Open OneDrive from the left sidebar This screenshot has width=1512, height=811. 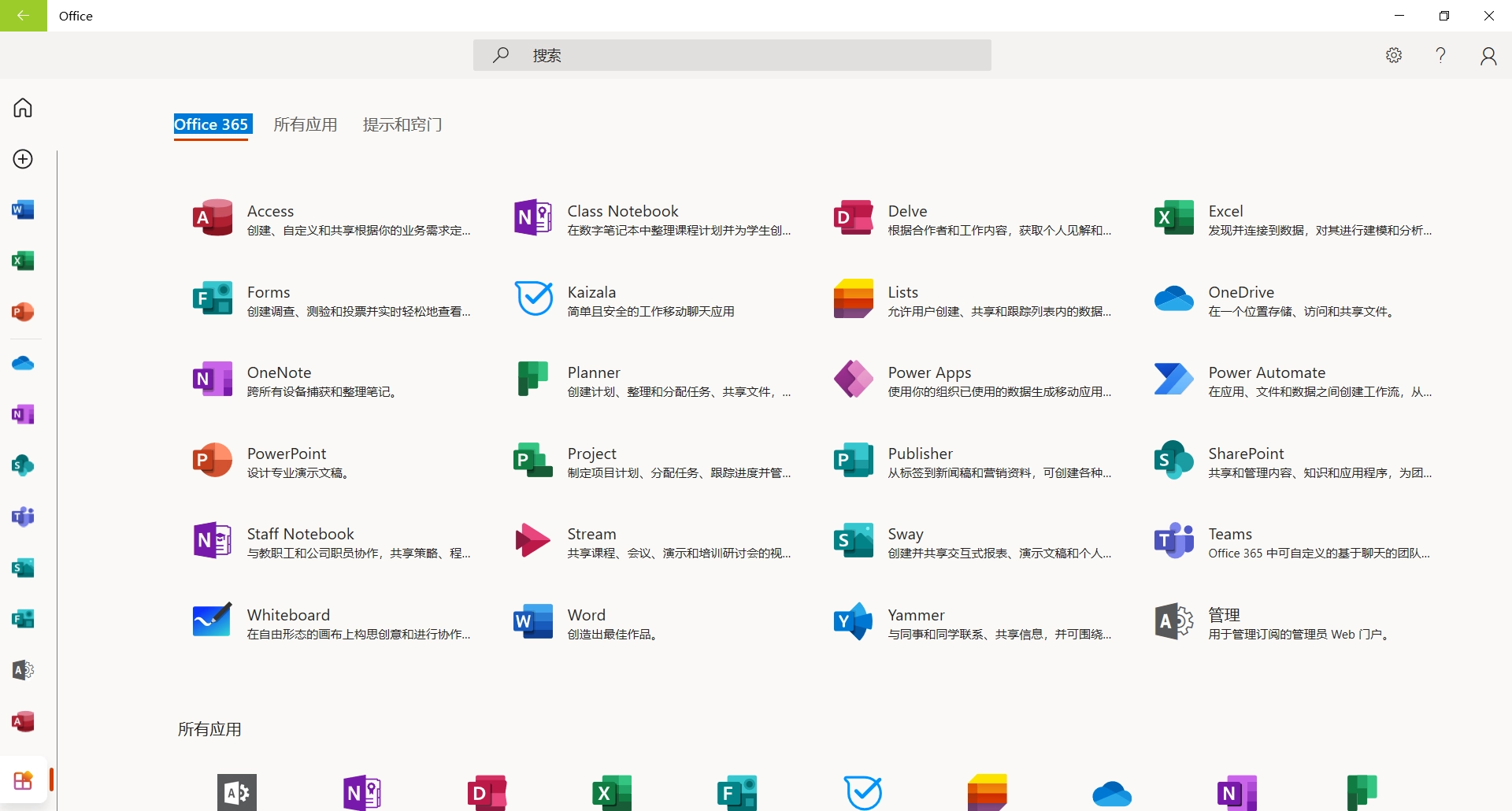[23, 363]
